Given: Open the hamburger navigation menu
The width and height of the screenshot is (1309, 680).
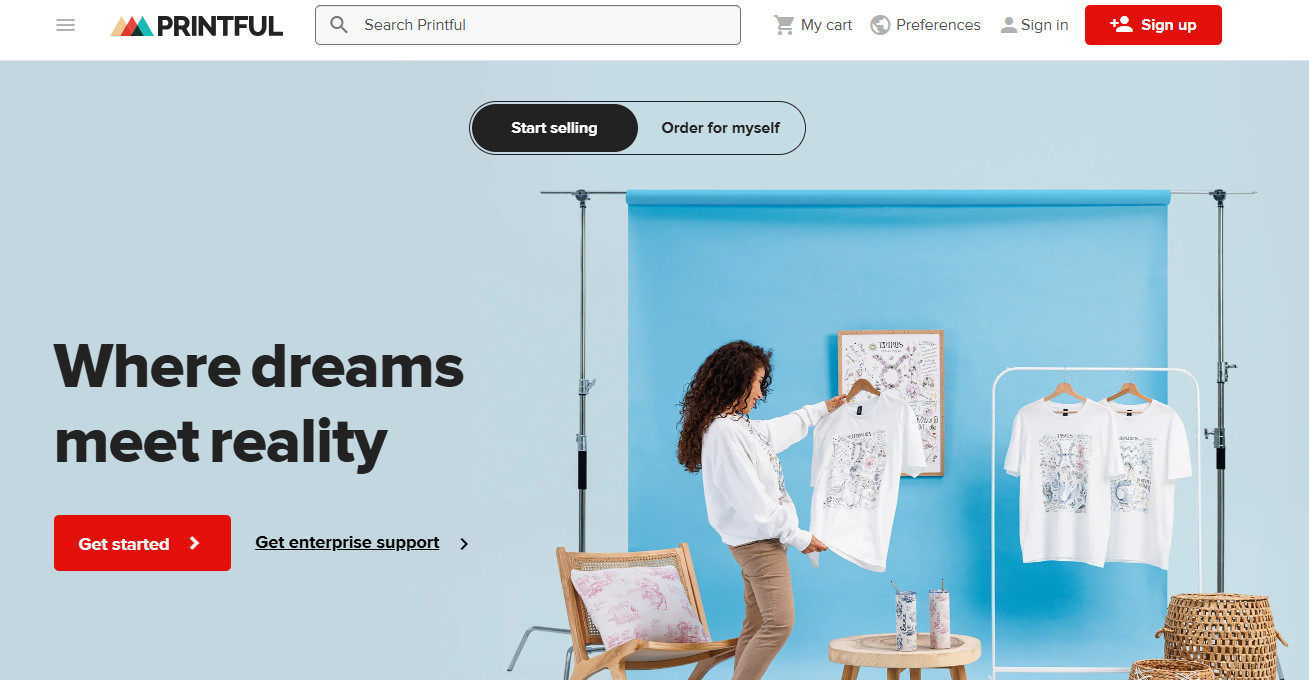Looking at the screenshot, I should pyautogui.click(x=66, y=25).
